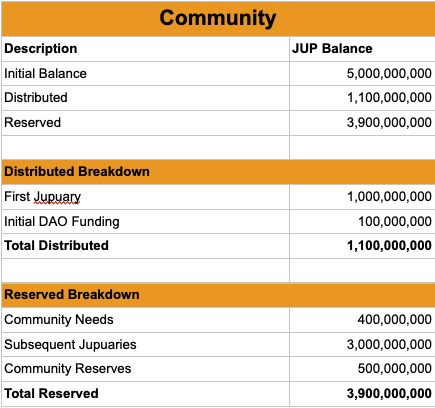Select the Community title header cell
The image size is (435, 408).
[218, 19]
